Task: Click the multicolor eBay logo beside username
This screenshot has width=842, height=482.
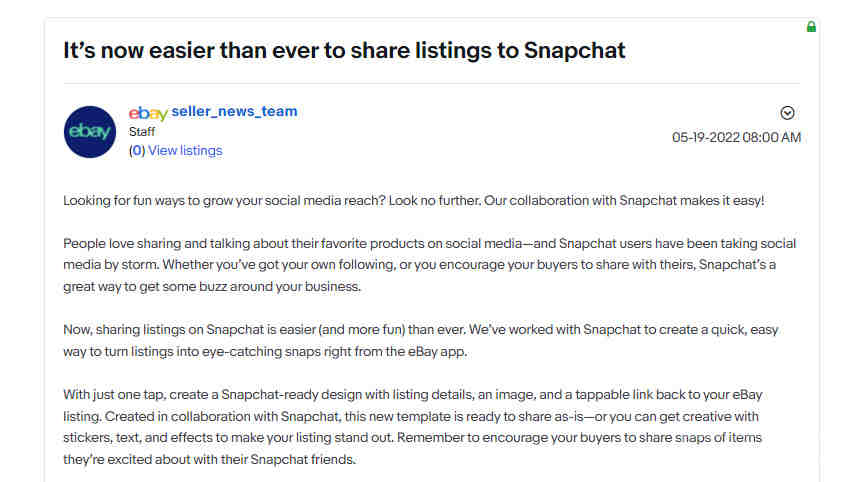Action: click(148, 113)
